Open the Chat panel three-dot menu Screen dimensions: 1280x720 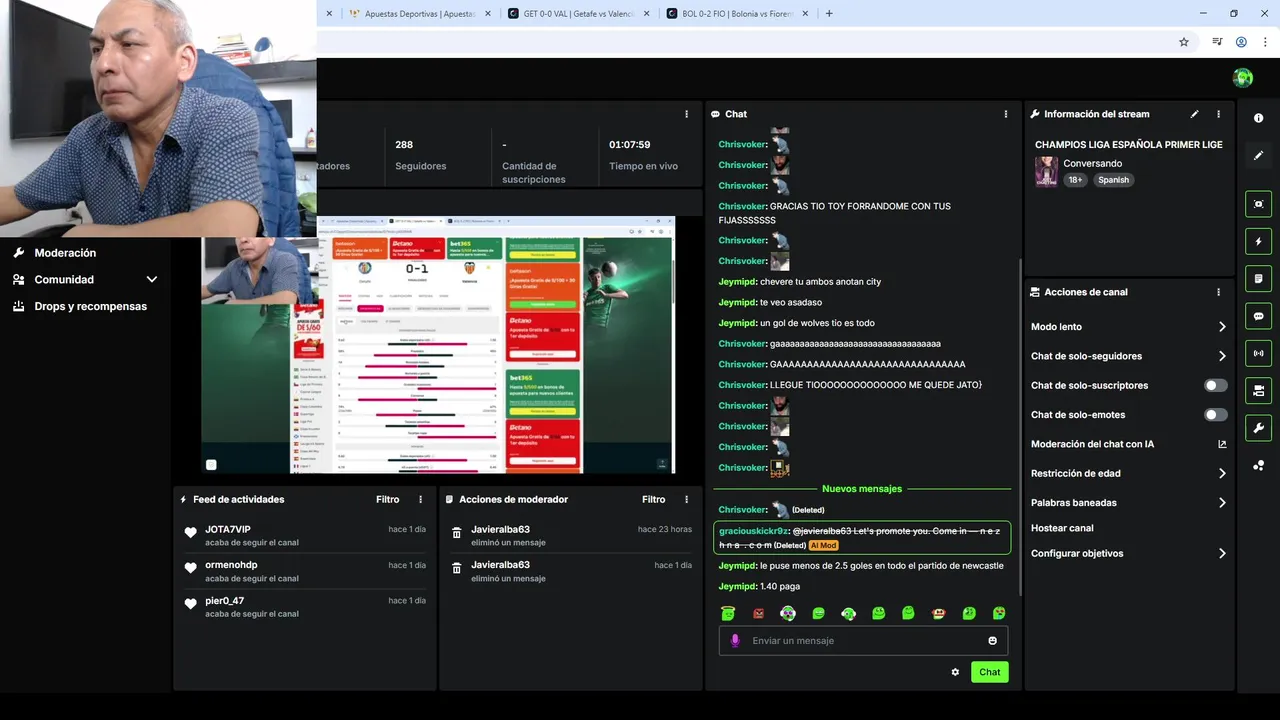click(x=1006, y=114)
